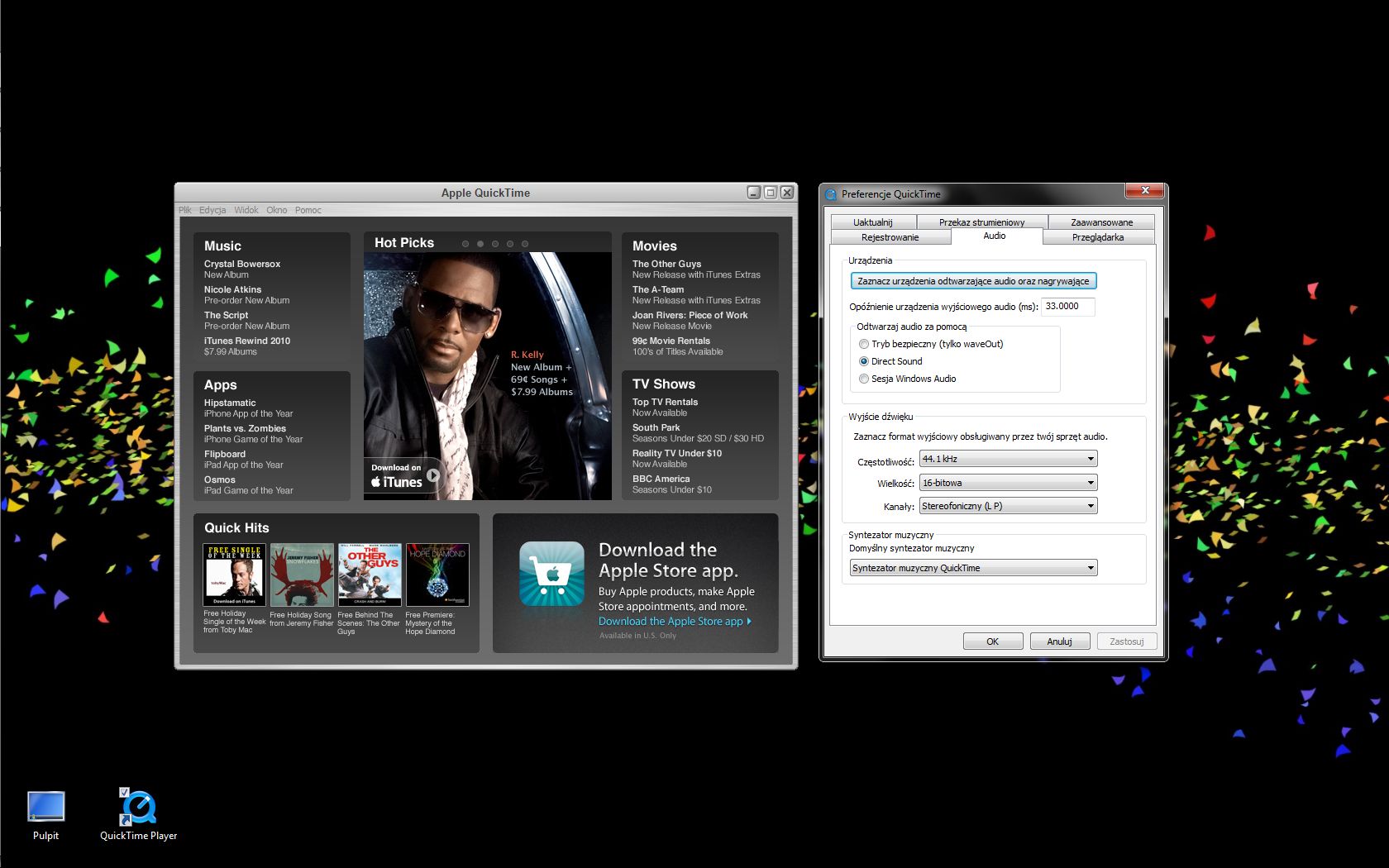The width and height of the screenshot is (1389, 868).
Task: Open The A-Team movie entry
Action: [x=696, y=295]
